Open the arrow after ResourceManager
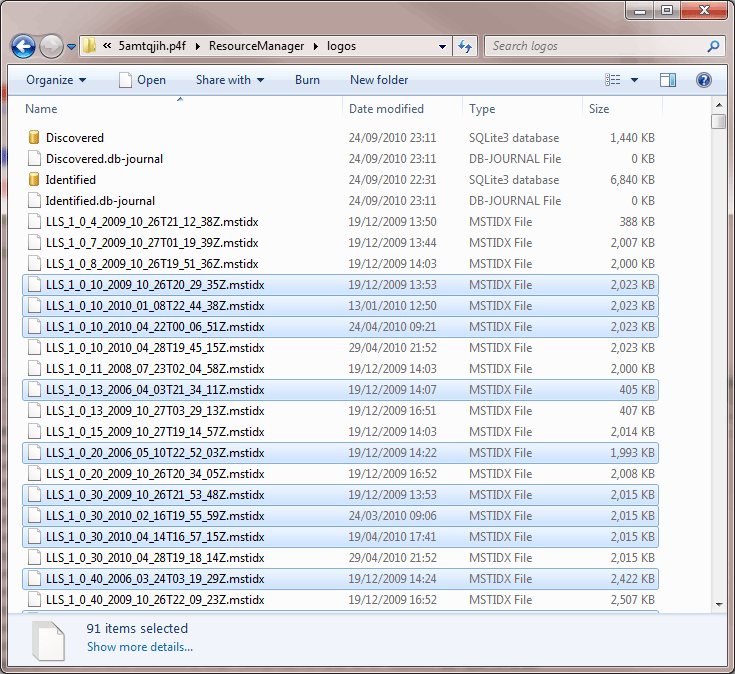The image size is (735, 674). coord(315,46)
